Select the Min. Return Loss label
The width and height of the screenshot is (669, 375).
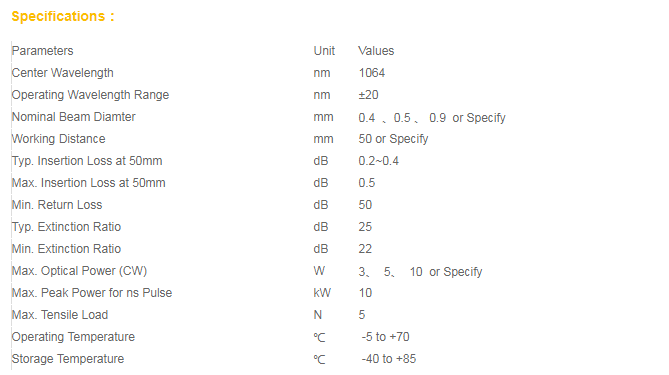point(57,205)
